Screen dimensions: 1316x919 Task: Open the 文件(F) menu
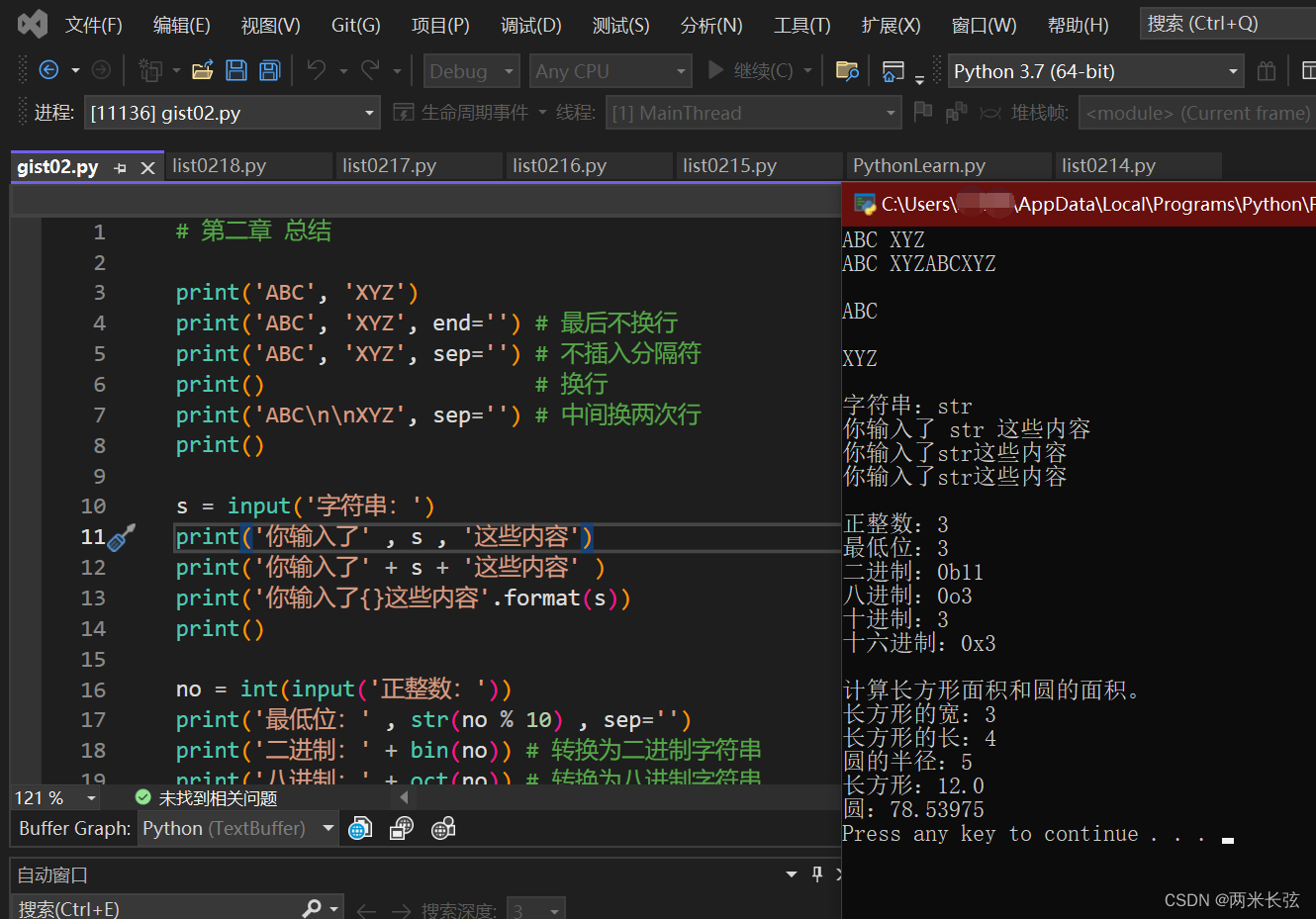pos(94,25)
